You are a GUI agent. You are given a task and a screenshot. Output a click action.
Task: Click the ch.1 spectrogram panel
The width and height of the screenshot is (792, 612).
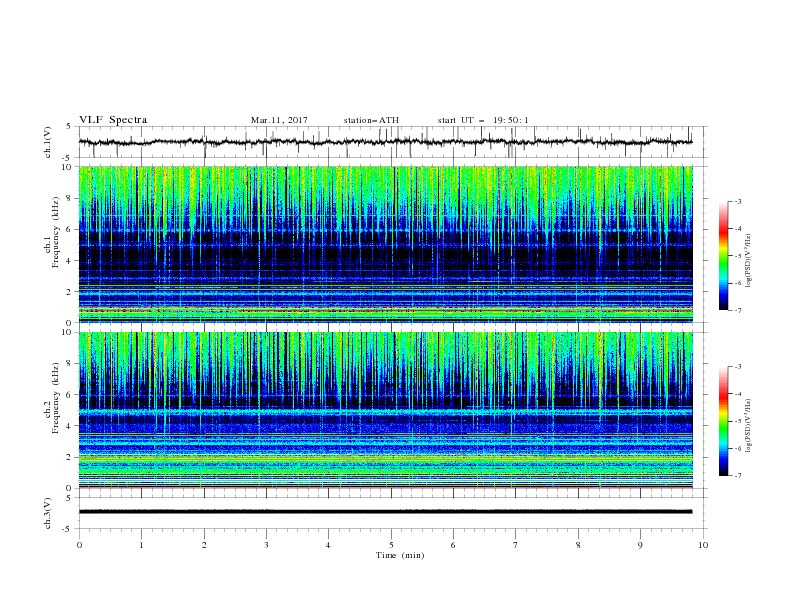coord(385,244)
